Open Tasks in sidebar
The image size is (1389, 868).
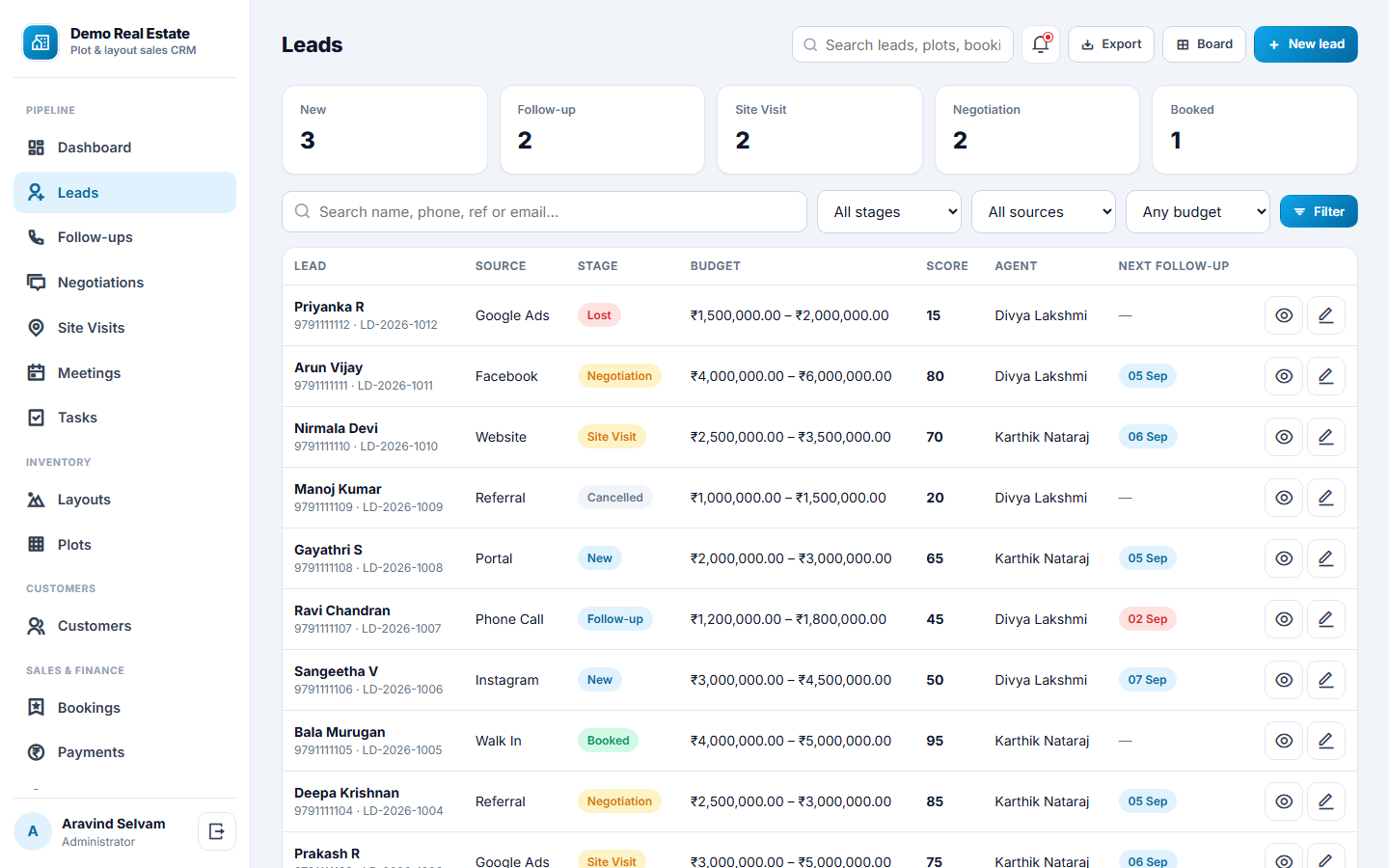click(x=124, y=418)
